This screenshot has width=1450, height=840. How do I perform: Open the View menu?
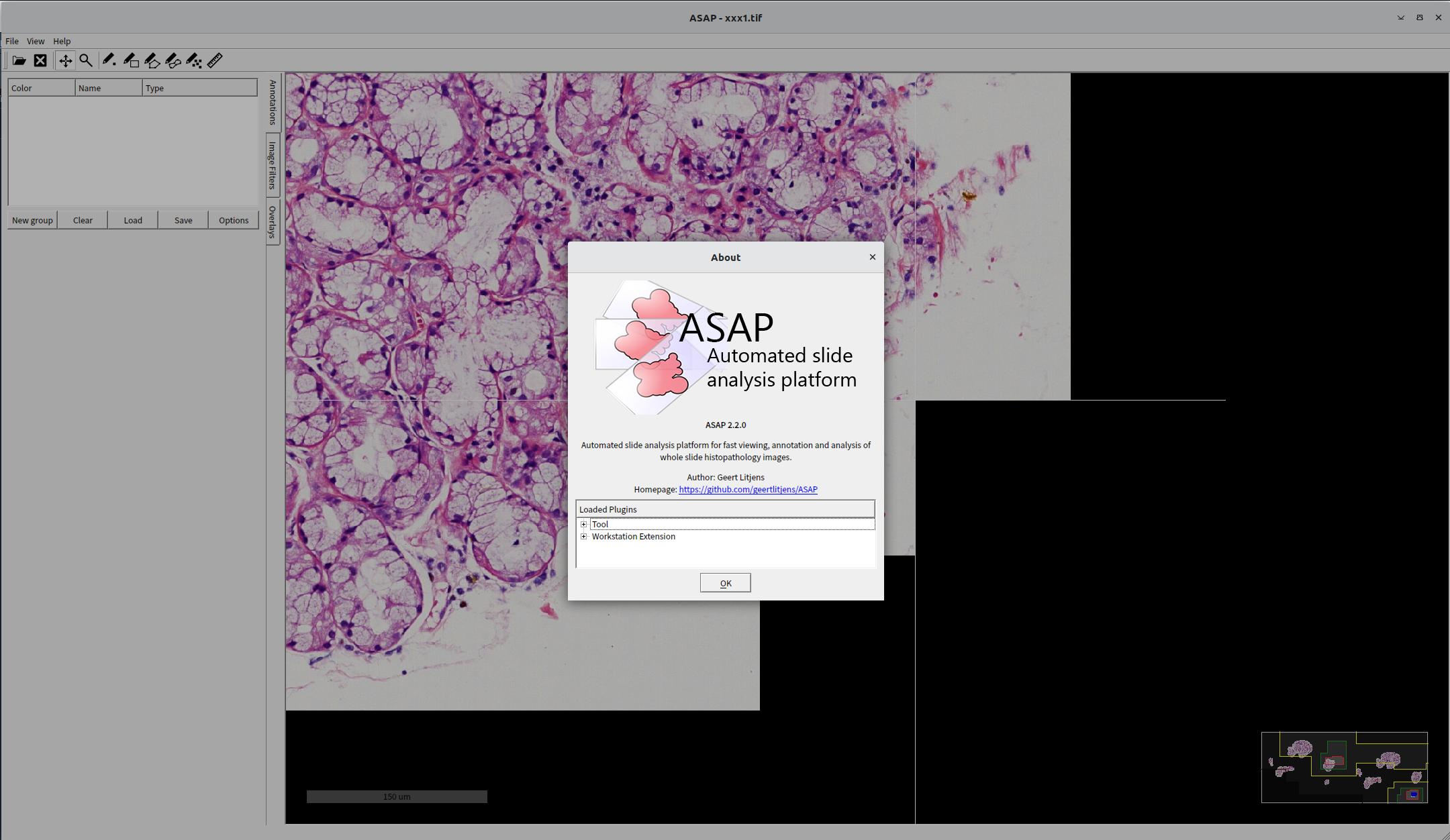[x=36, y=41]
